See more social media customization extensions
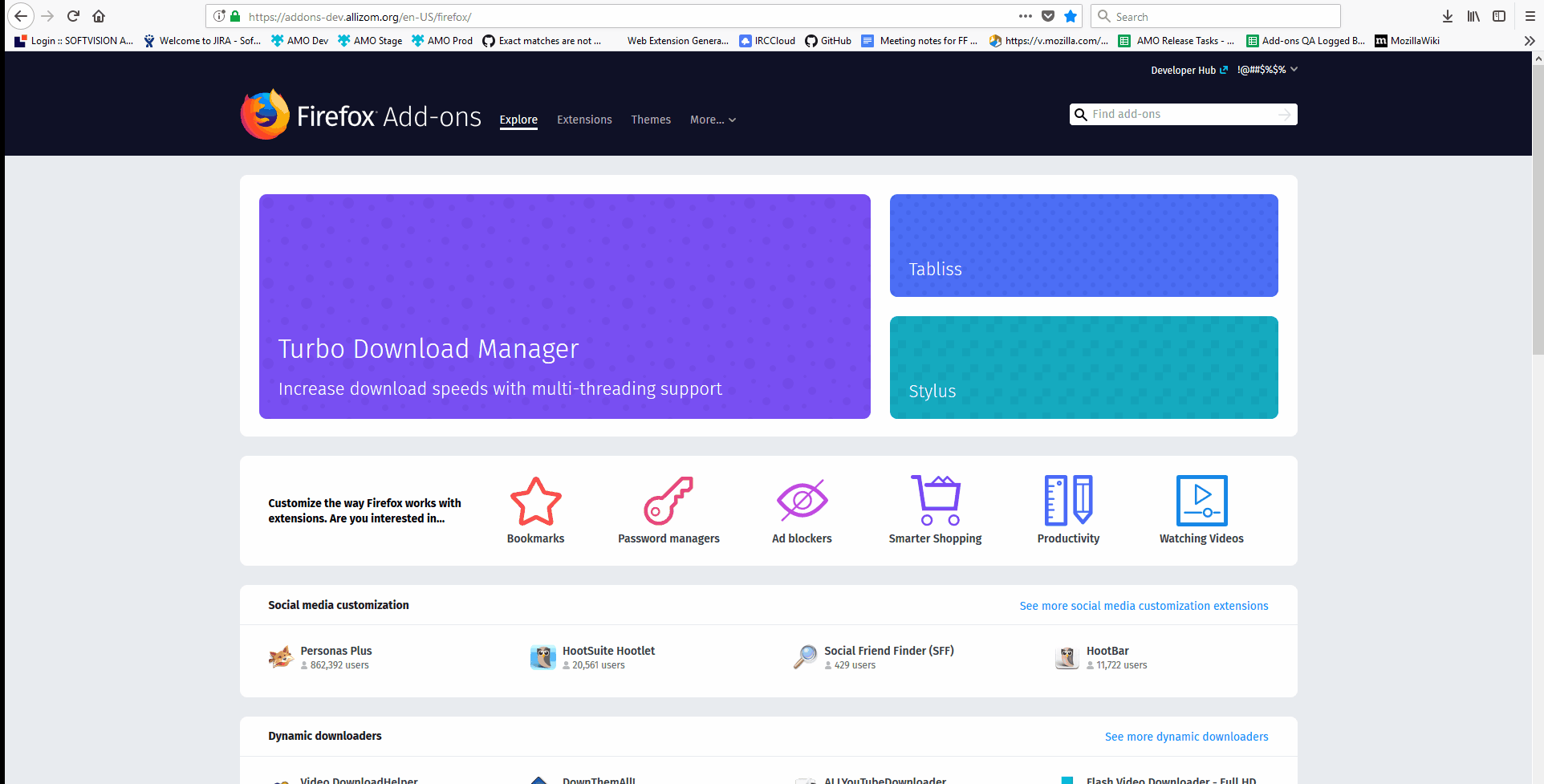 [1144, 606]
